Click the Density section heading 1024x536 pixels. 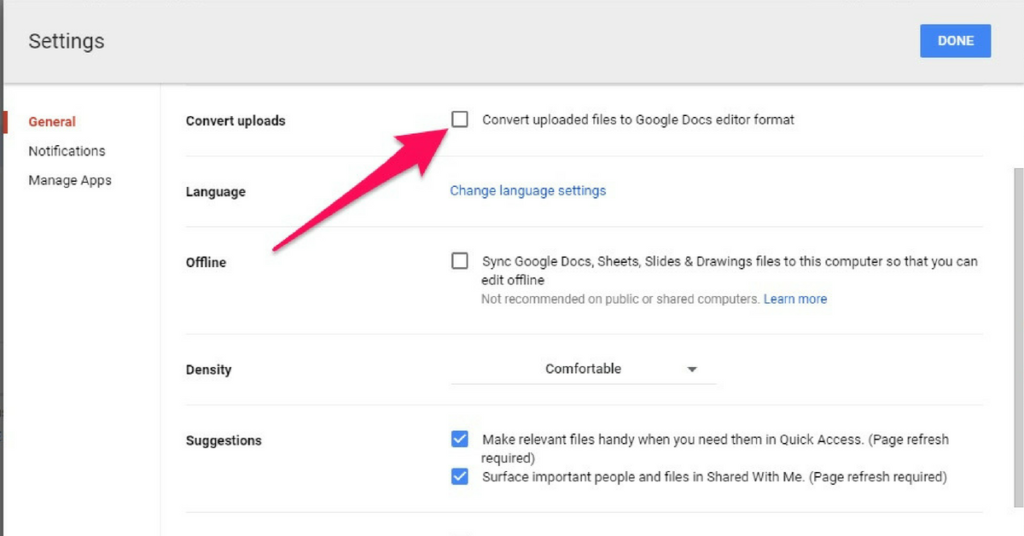click(x=208, y=370)
